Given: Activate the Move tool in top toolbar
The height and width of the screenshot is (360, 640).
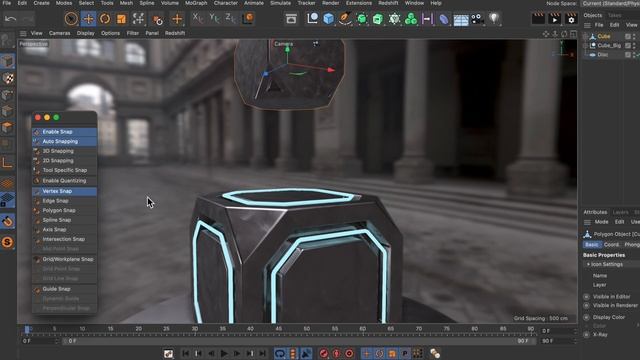Looking at the screenshot, I should pyautogui.click(x=88, y=19).
